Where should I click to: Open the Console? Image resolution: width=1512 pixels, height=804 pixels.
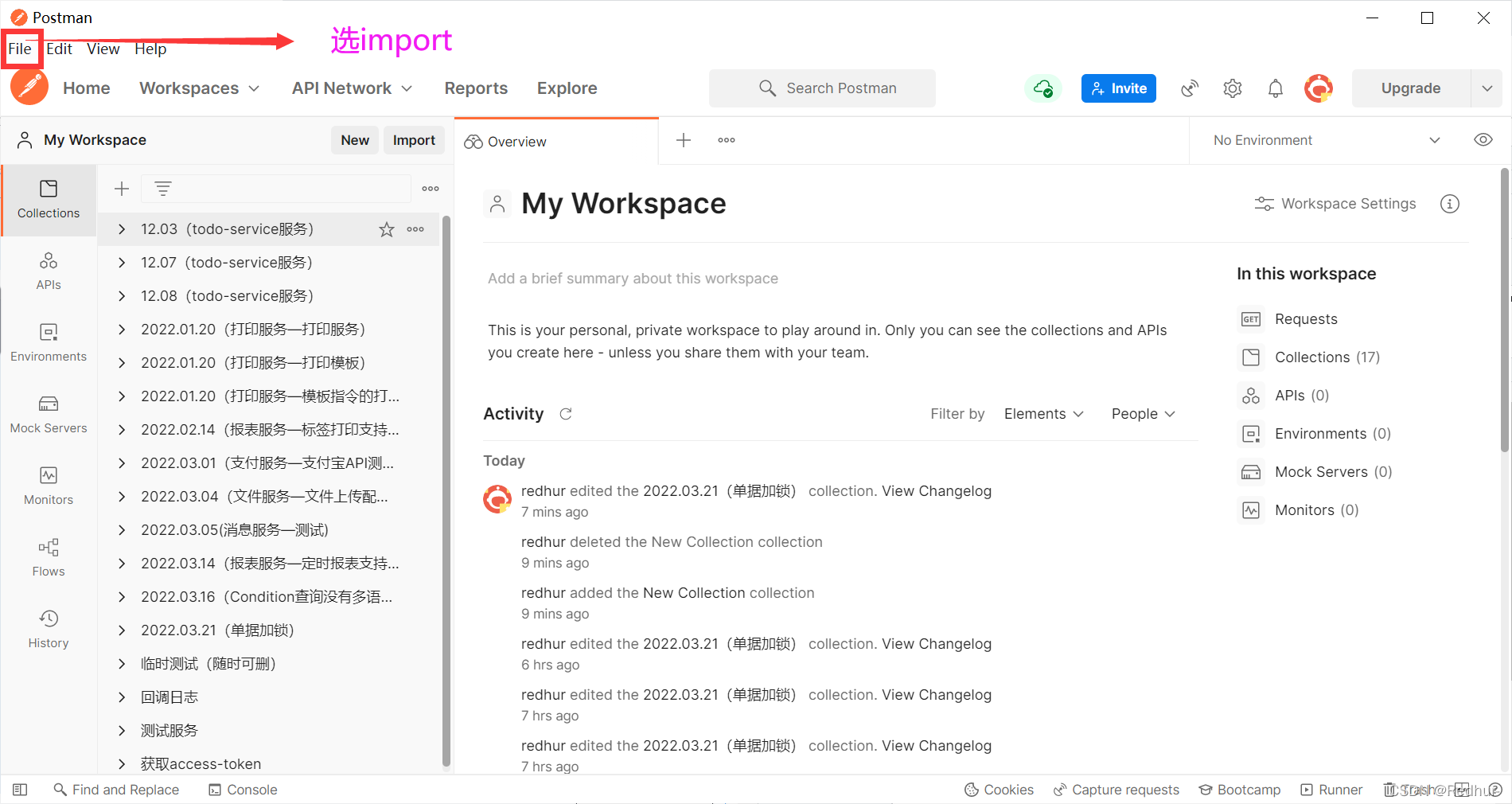coord(243,790)
